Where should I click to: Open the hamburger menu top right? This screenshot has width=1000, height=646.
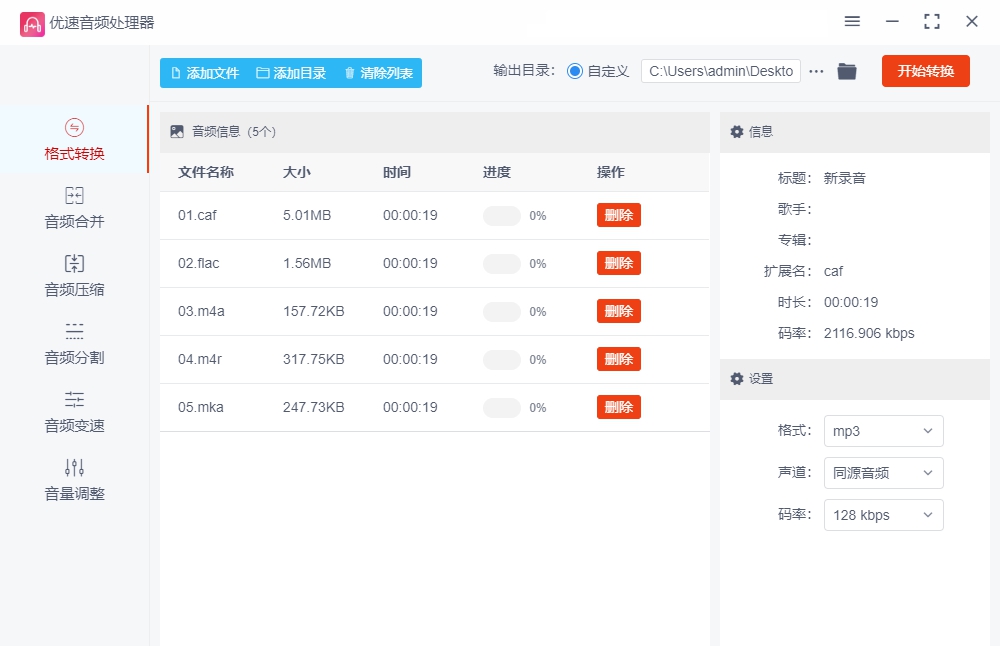(x=852, y=21)
